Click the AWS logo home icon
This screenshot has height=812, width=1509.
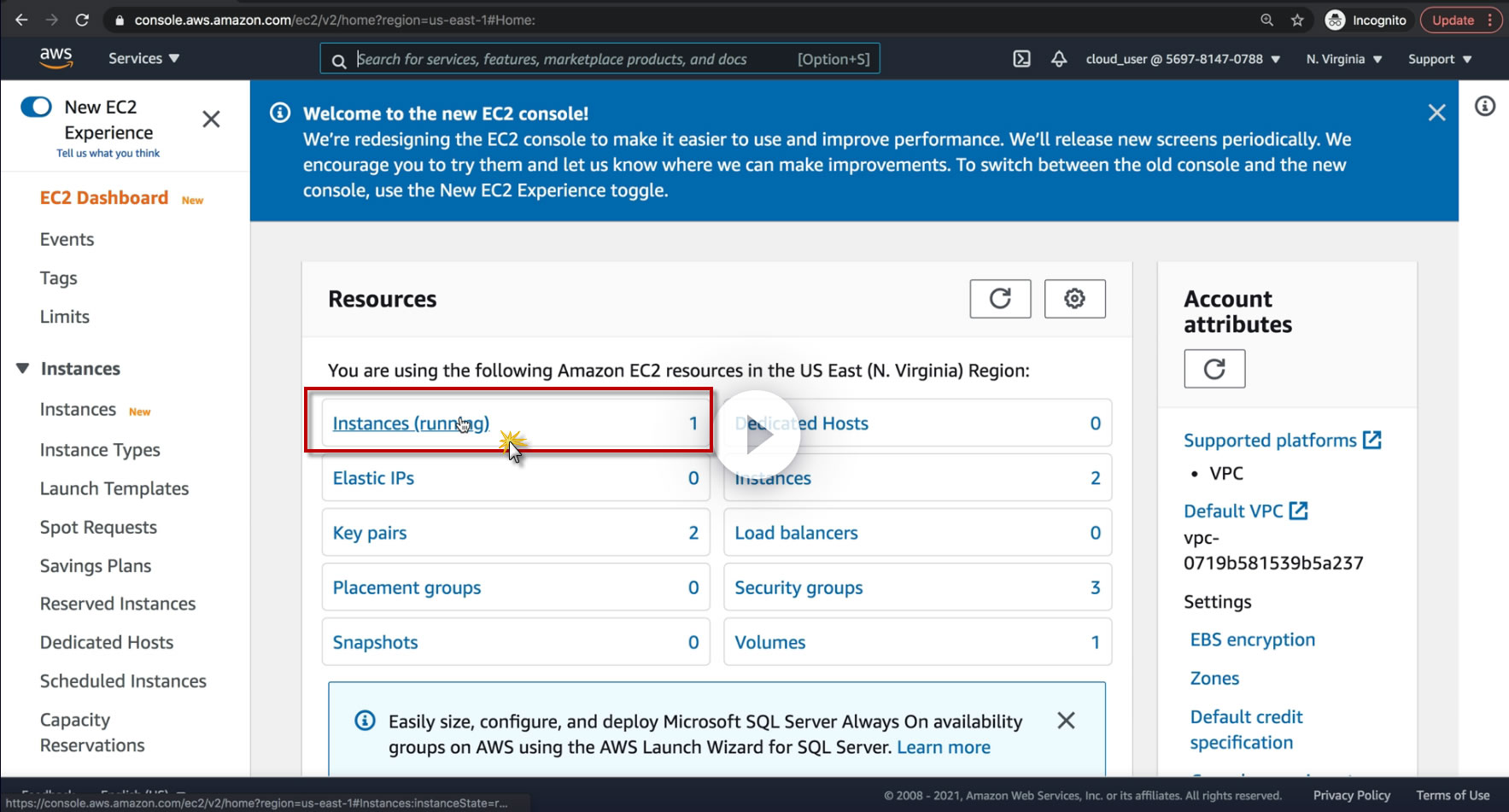tap(56, 57)
